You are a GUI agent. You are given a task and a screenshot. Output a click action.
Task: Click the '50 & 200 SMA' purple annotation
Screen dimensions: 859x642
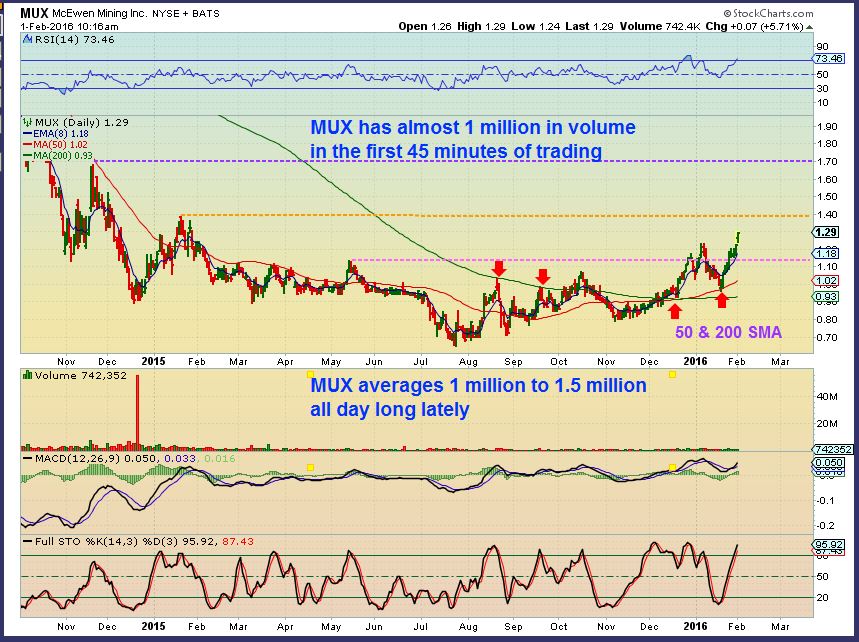pyautogui.click(x=728, y=332)
